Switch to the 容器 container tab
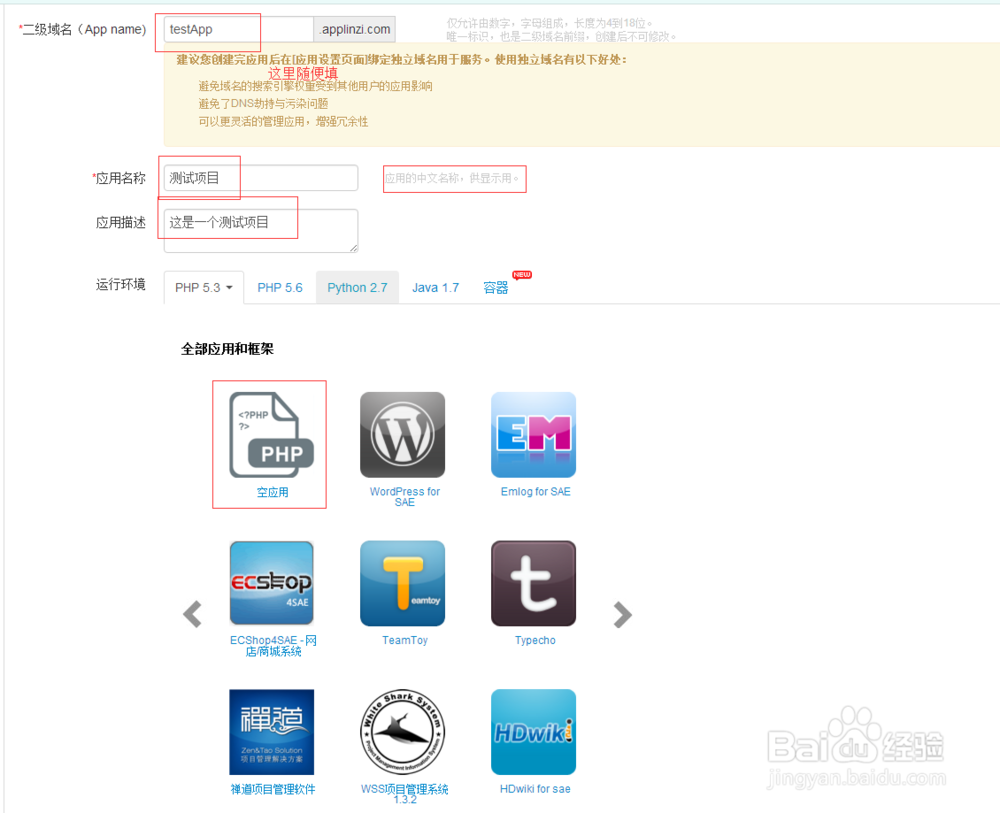The height and width of the screenshot is (813, 1000). click(496, 288)
